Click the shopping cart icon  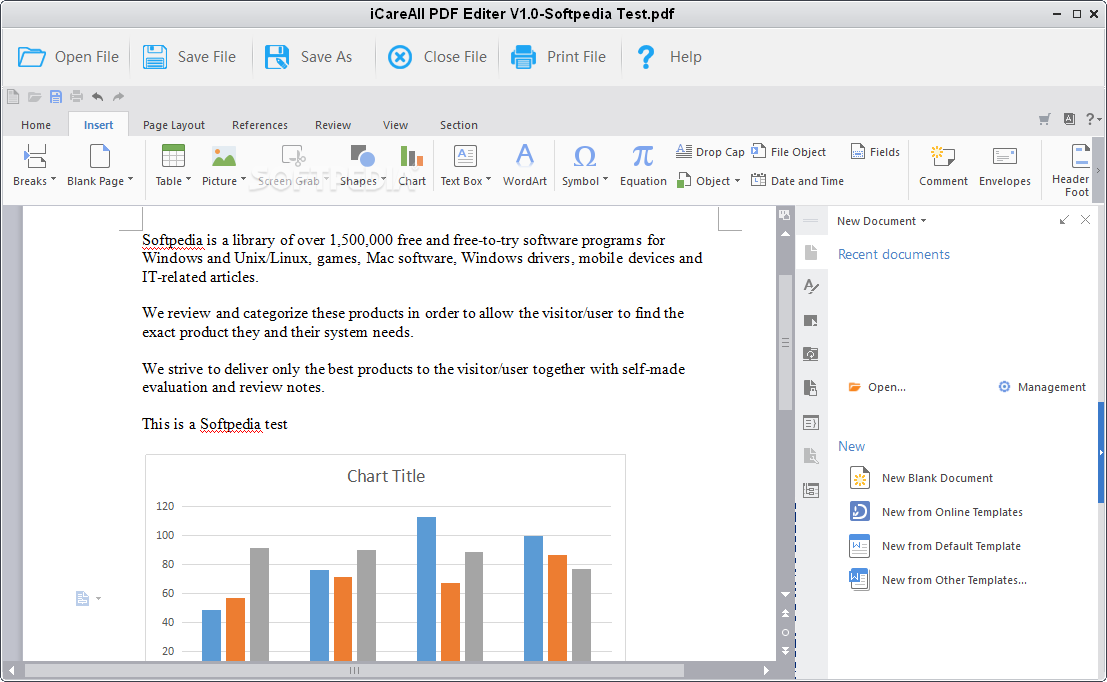[x=1044, y=119]
